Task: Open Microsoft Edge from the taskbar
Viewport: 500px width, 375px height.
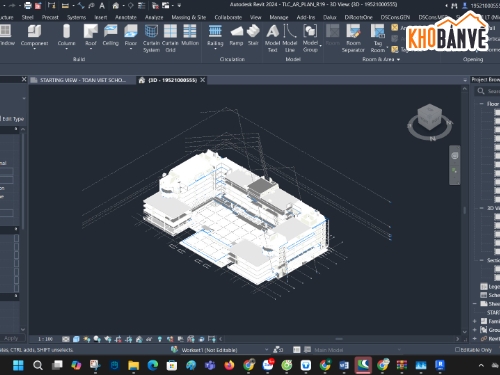Action: [153, 365]
